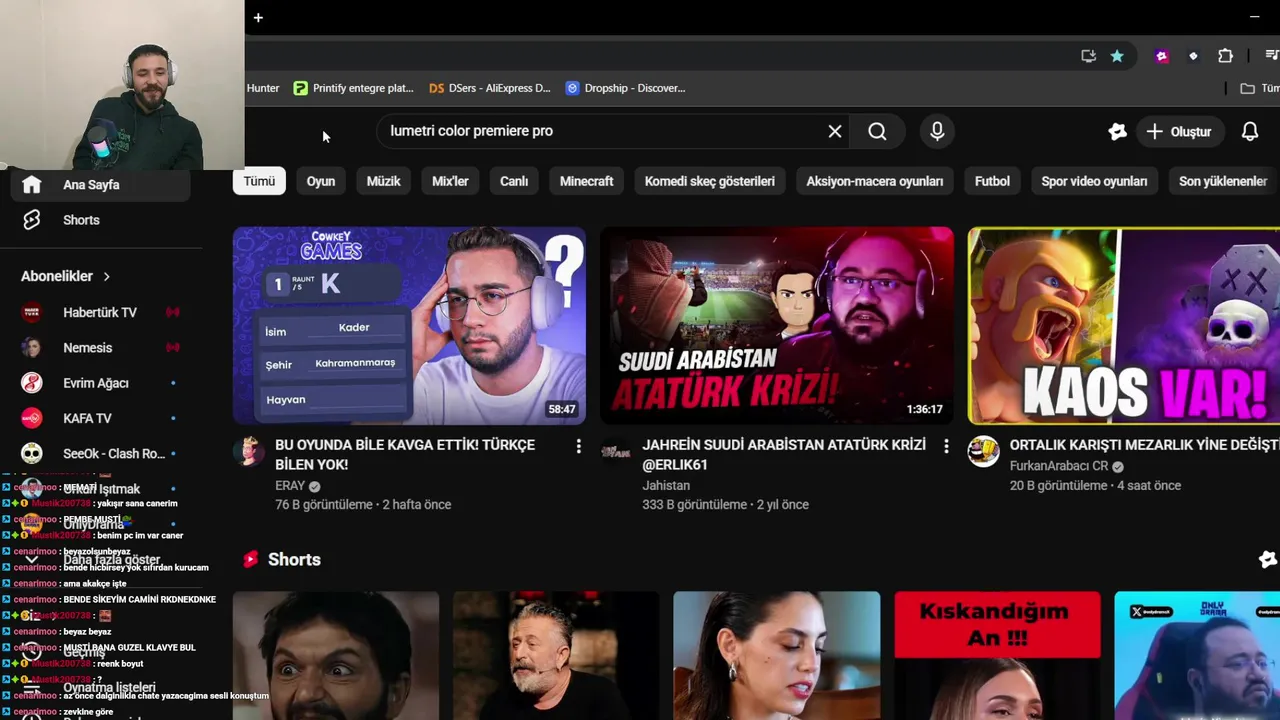
Task: Click the sparkle icon left of Oluştur
Action: [x=1117, y=131]
